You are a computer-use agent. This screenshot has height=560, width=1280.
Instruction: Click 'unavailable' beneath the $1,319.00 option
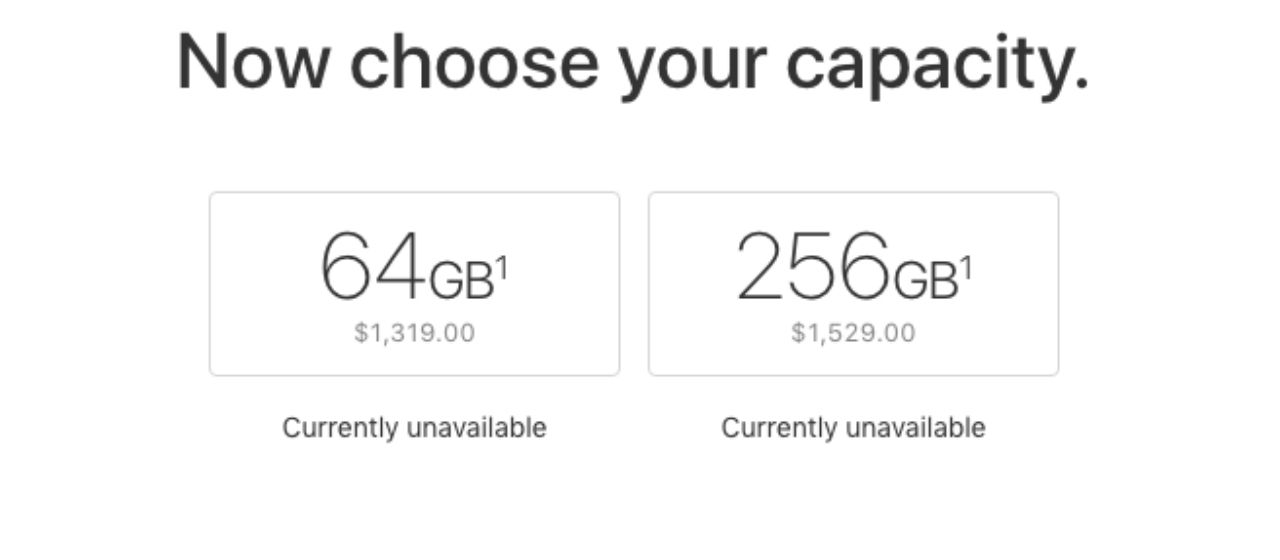[x=476, y=428]
